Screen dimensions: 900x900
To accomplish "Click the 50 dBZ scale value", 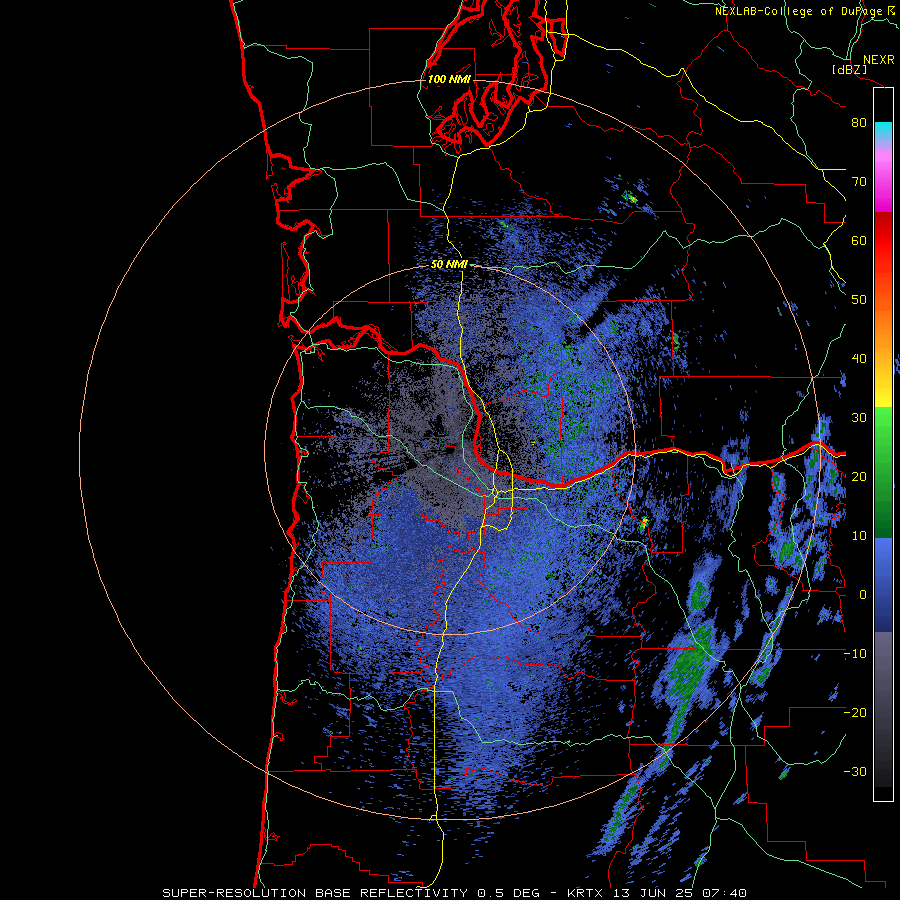I will [859, 300].
